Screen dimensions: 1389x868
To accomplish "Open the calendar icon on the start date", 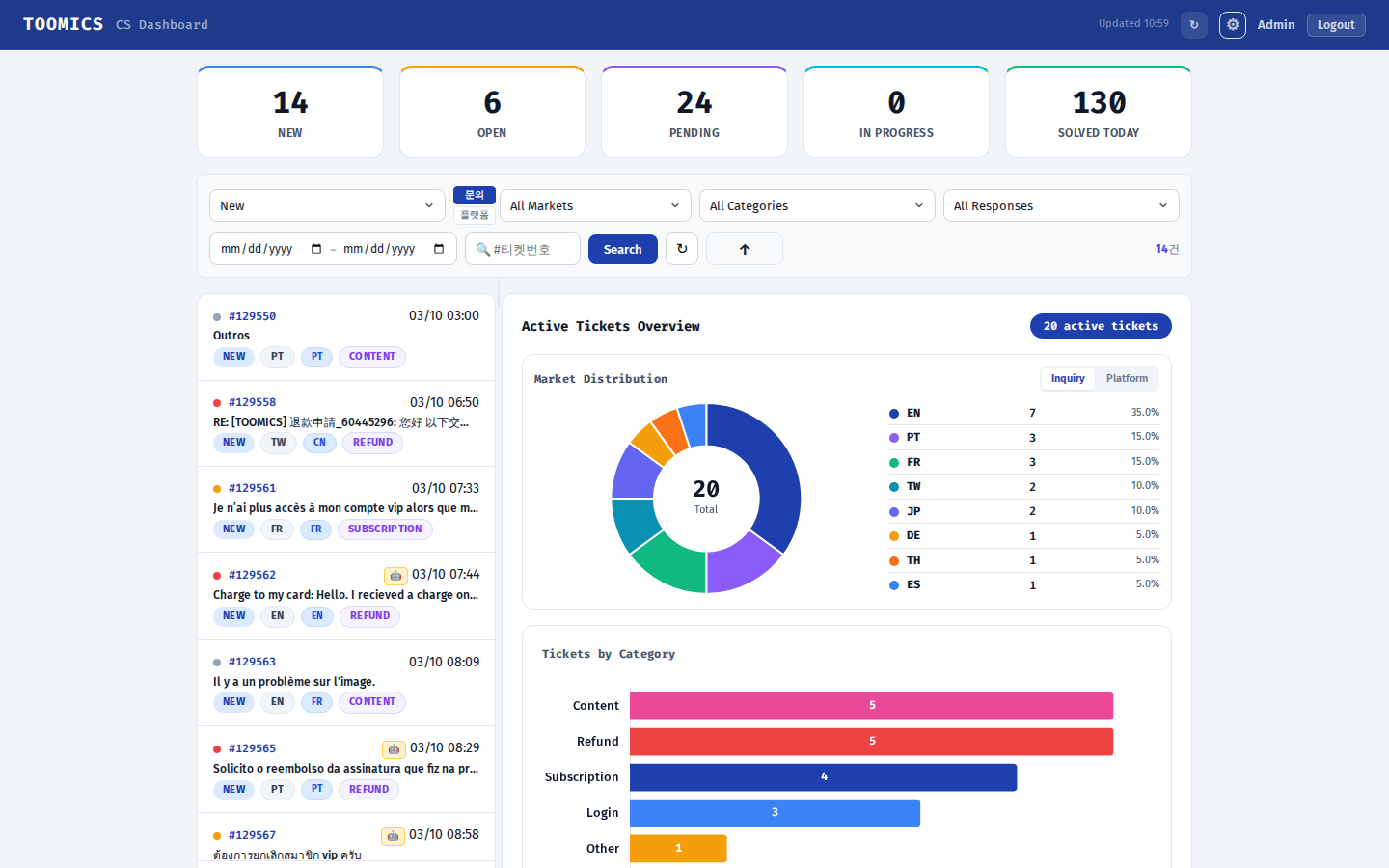I will 316,248.
